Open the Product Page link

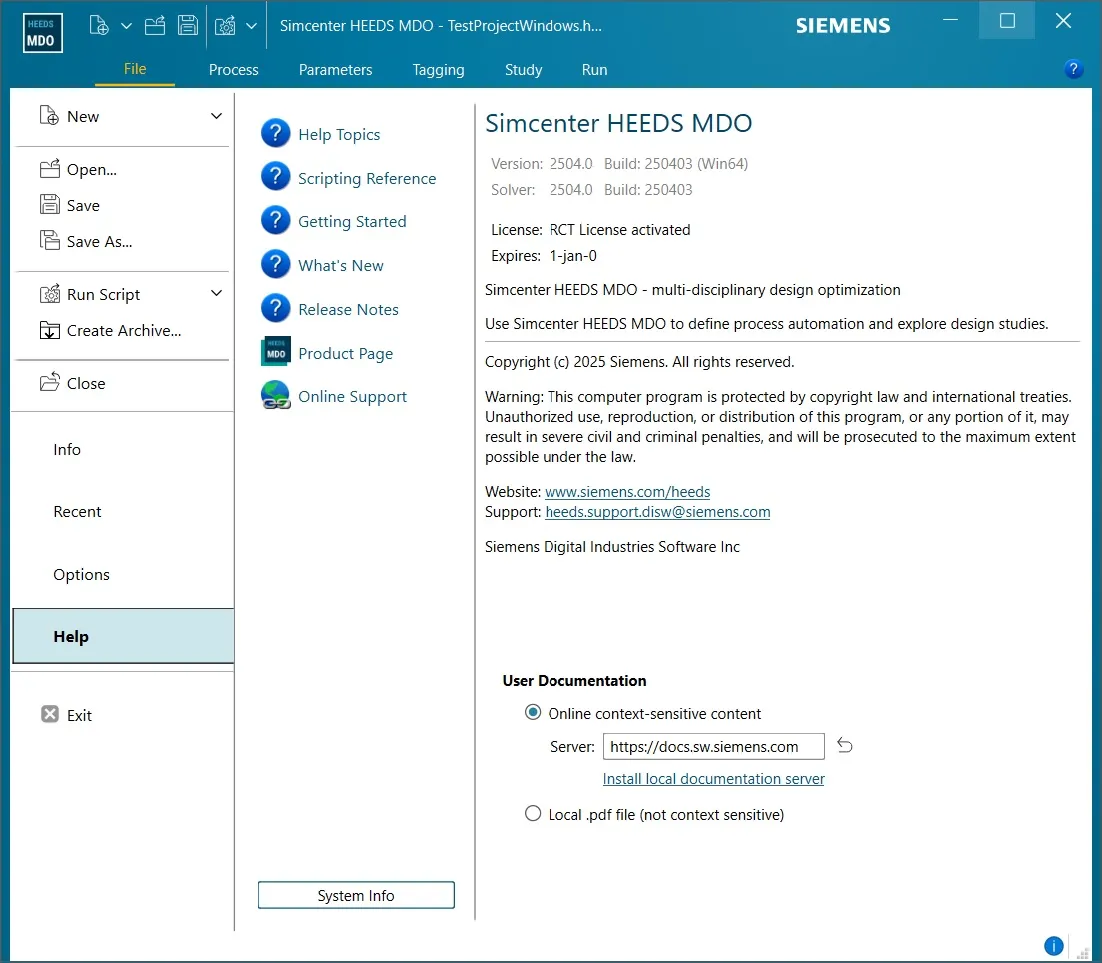point(345,354)
